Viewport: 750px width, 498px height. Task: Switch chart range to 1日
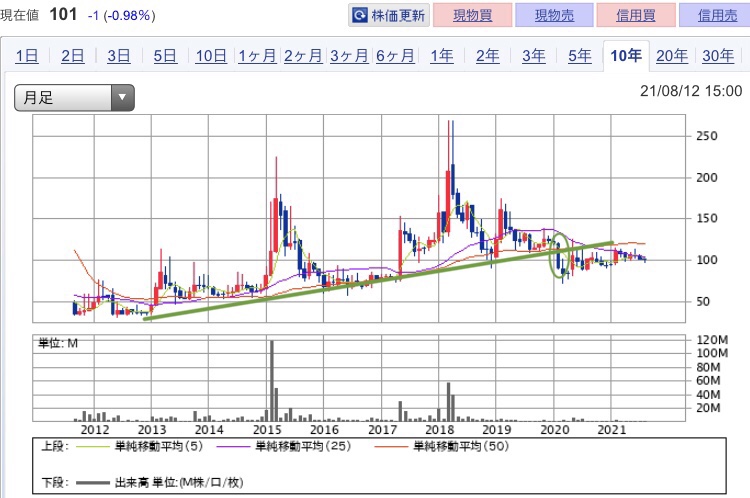point(27,56)
